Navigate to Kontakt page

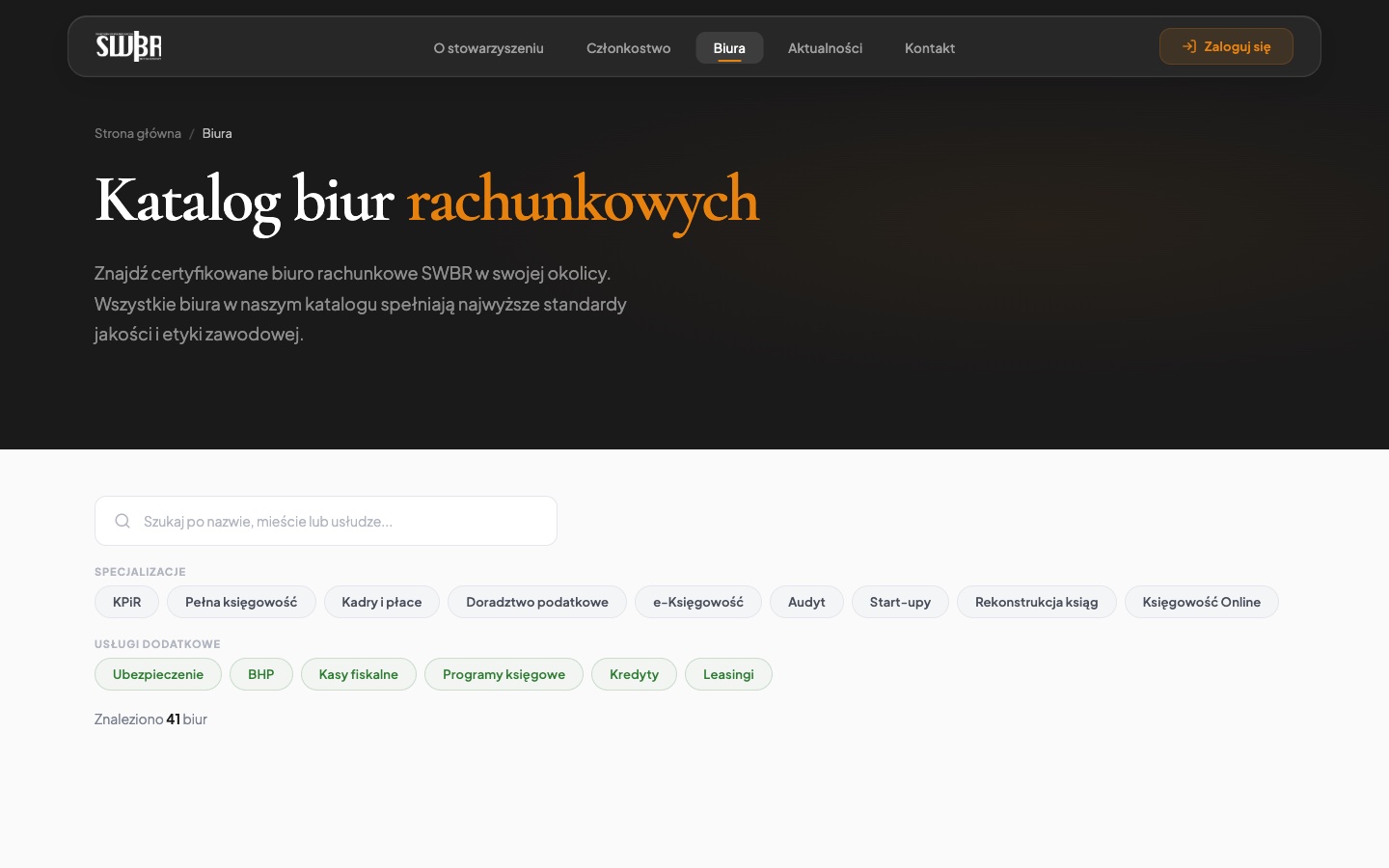[930, 48]
